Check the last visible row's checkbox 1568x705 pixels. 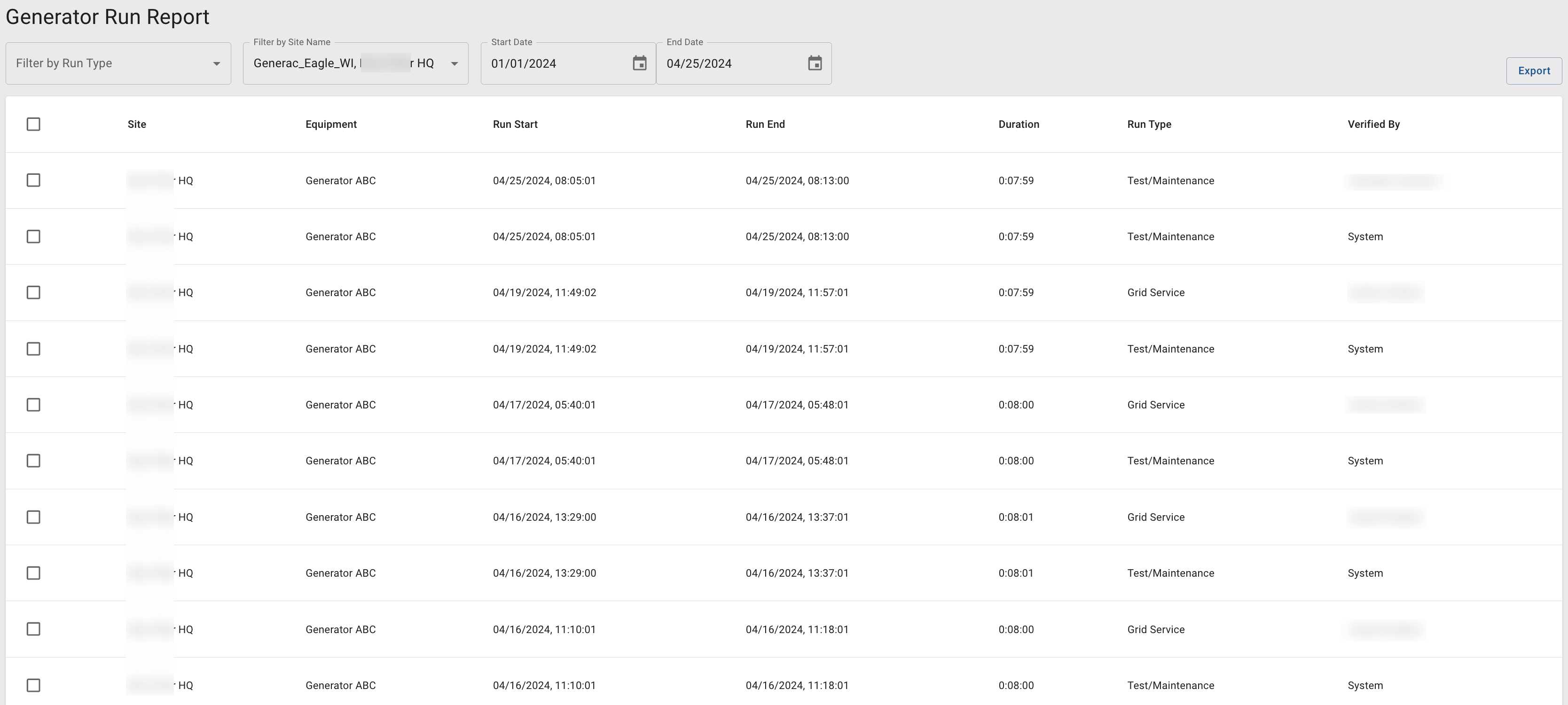coord(33,685)
